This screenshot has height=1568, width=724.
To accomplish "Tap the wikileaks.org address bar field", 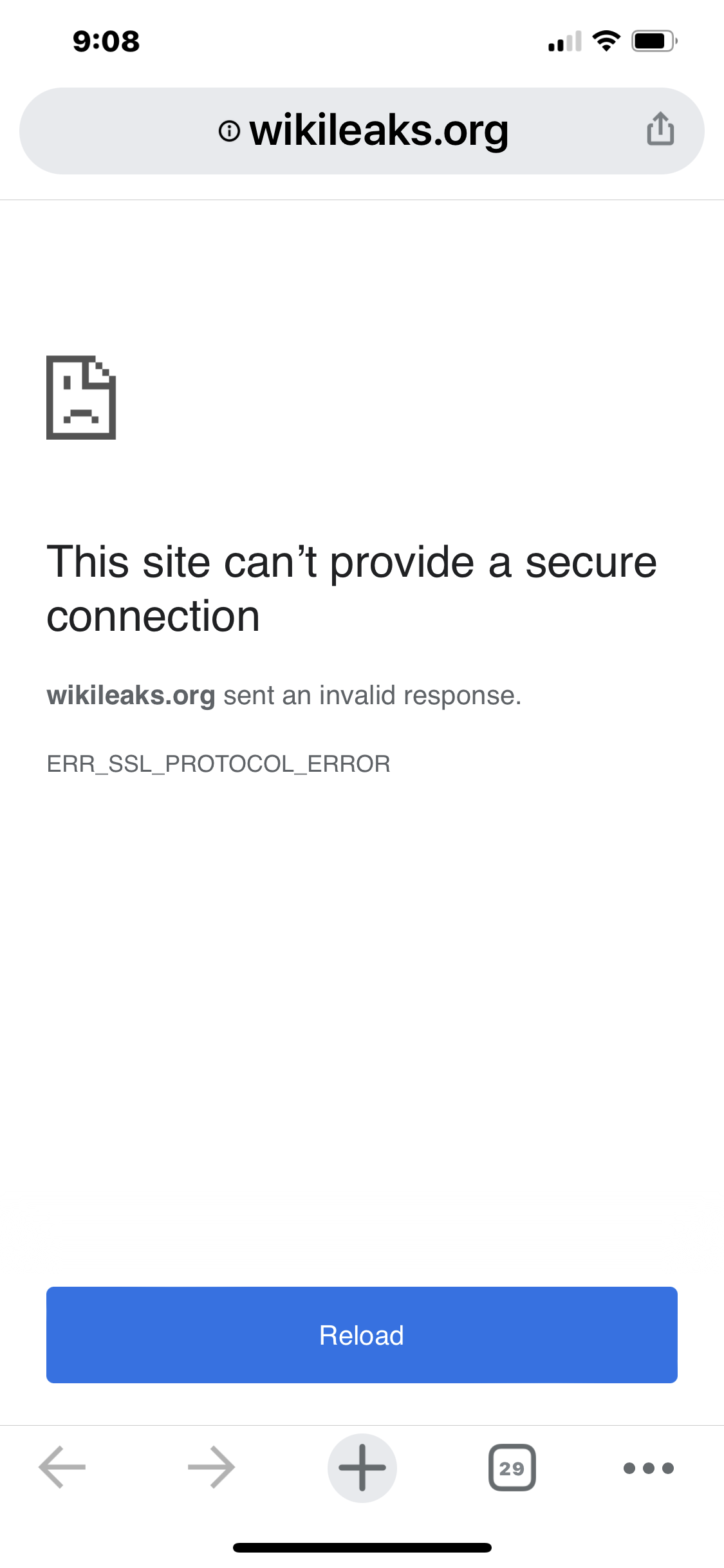I will (x=362, y=131).
